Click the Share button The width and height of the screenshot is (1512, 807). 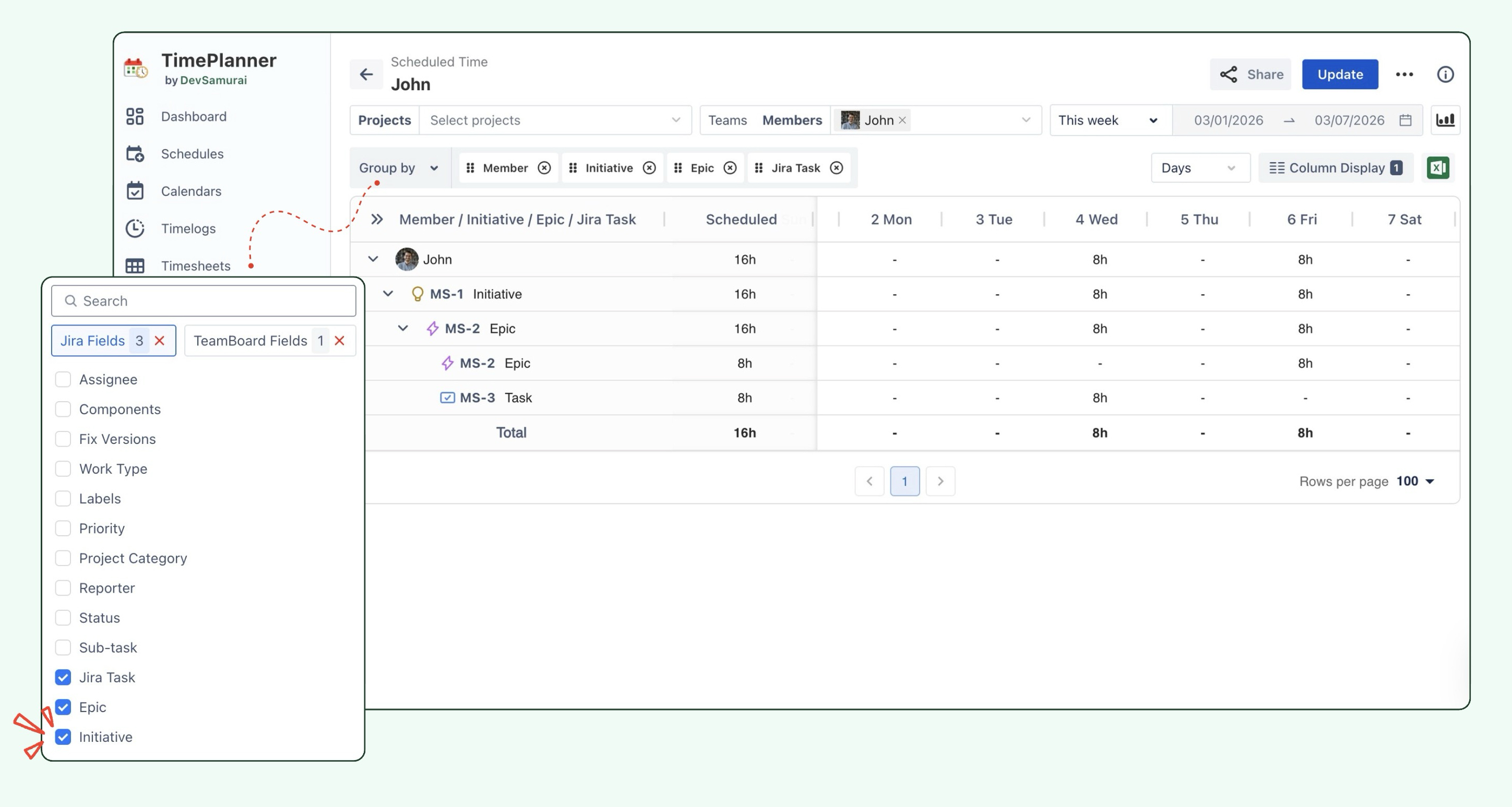1251,75
